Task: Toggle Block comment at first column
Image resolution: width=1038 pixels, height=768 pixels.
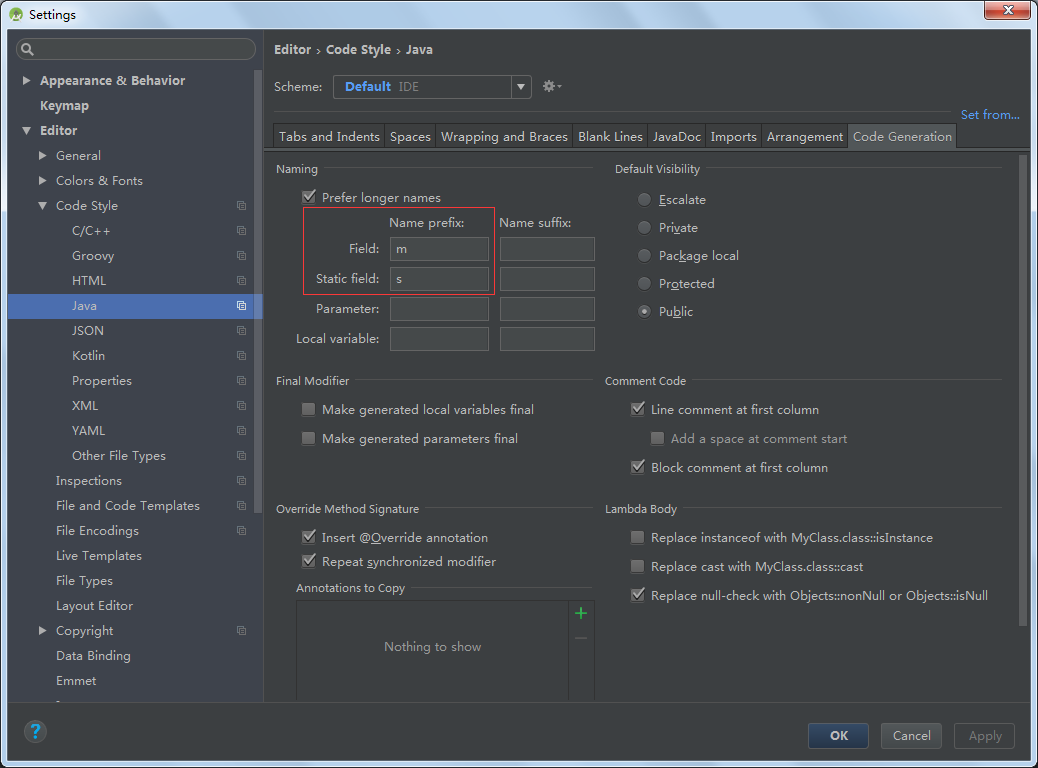Action: point(637,467)
